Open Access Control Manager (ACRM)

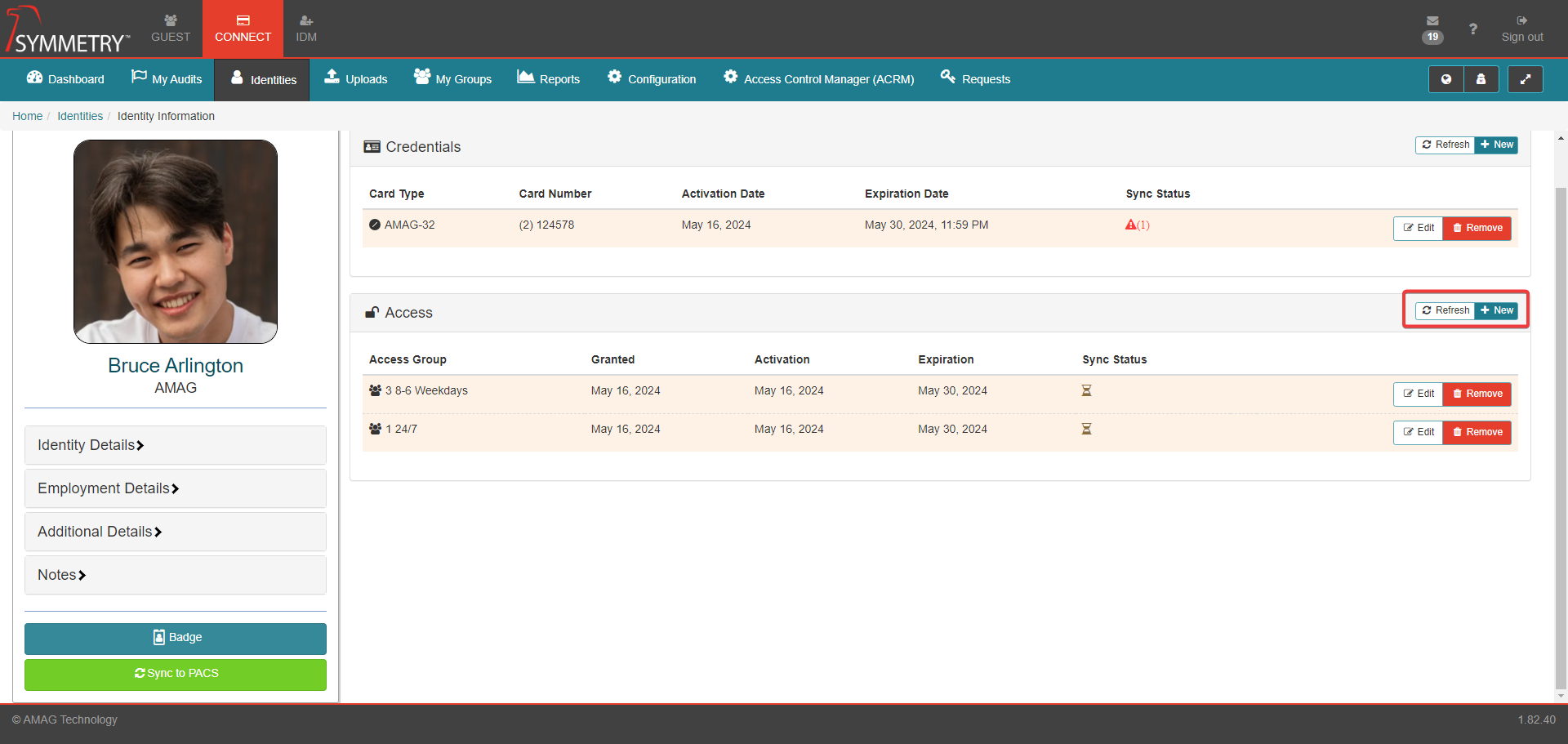pos(819,78)
